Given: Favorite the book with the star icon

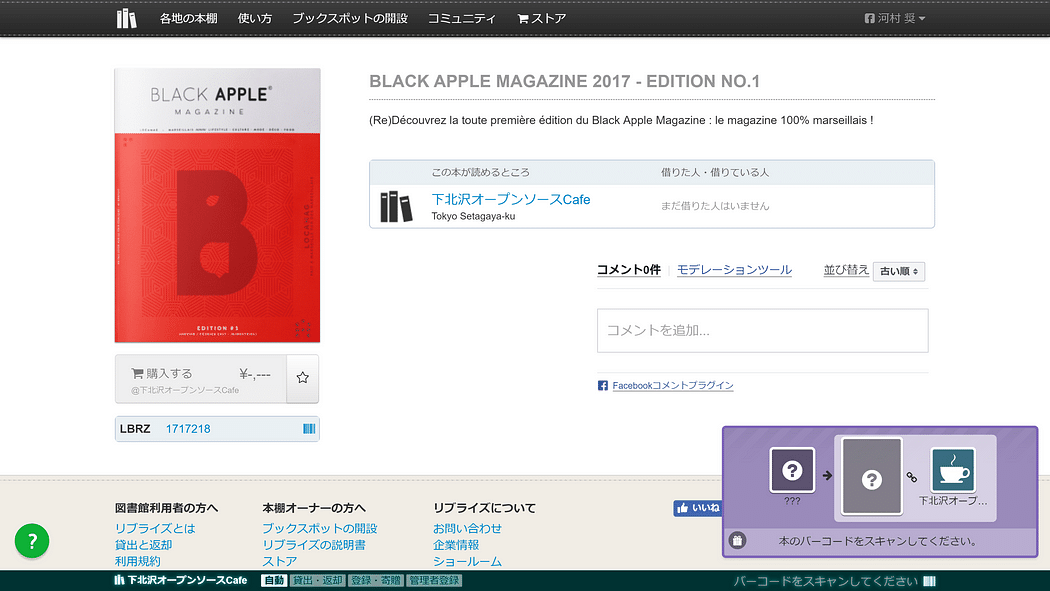Looking at the screenshot, I should [x=303, y=378].
